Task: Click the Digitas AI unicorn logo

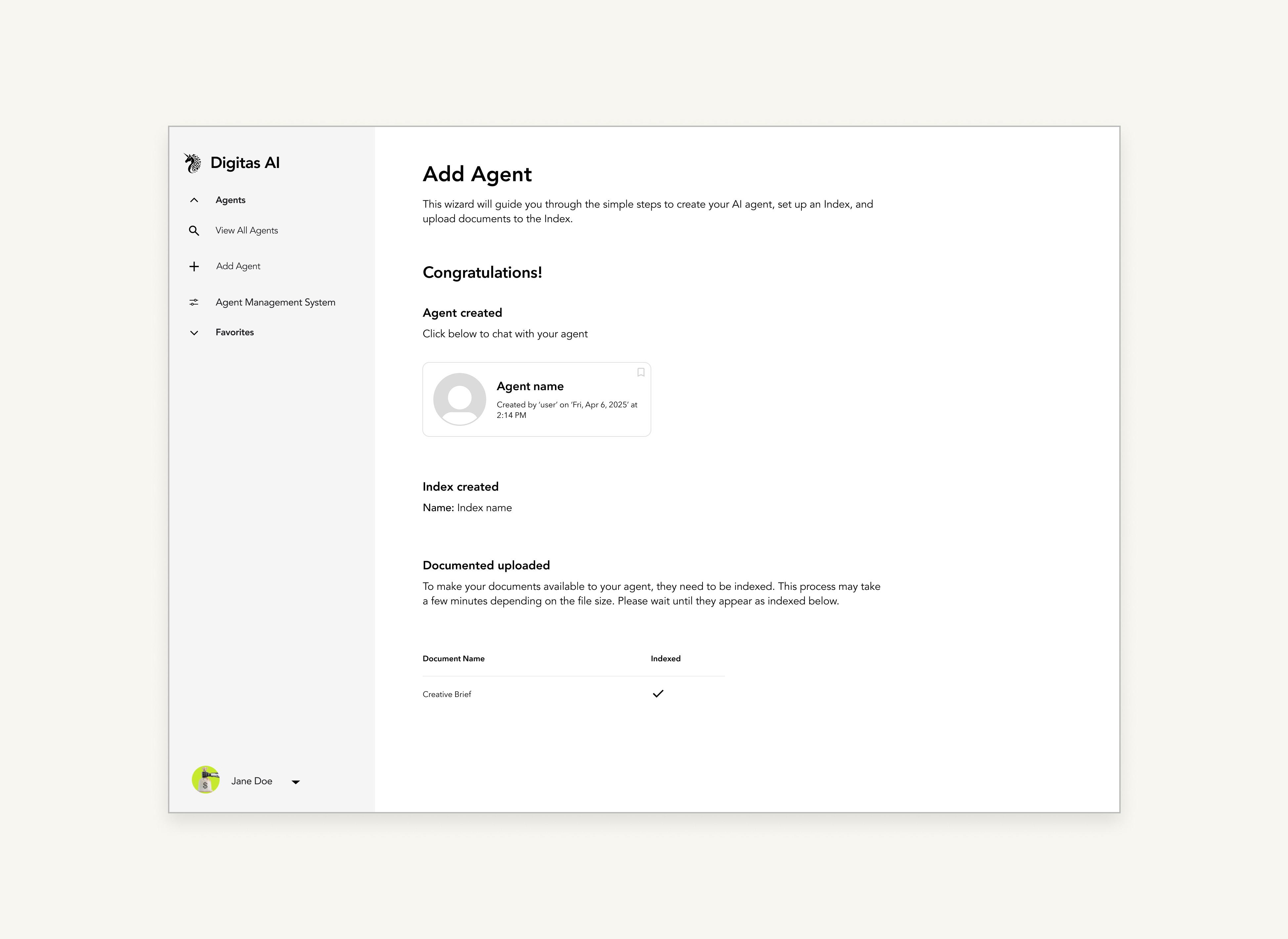Action: point(193,163)
